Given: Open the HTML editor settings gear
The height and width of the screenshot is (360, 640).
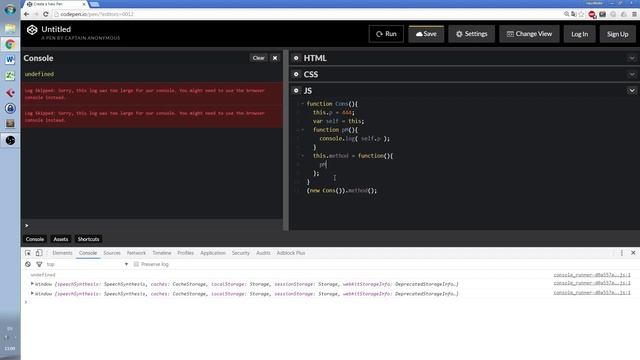Looking at the screenshot, I should [x=296, y=58].
